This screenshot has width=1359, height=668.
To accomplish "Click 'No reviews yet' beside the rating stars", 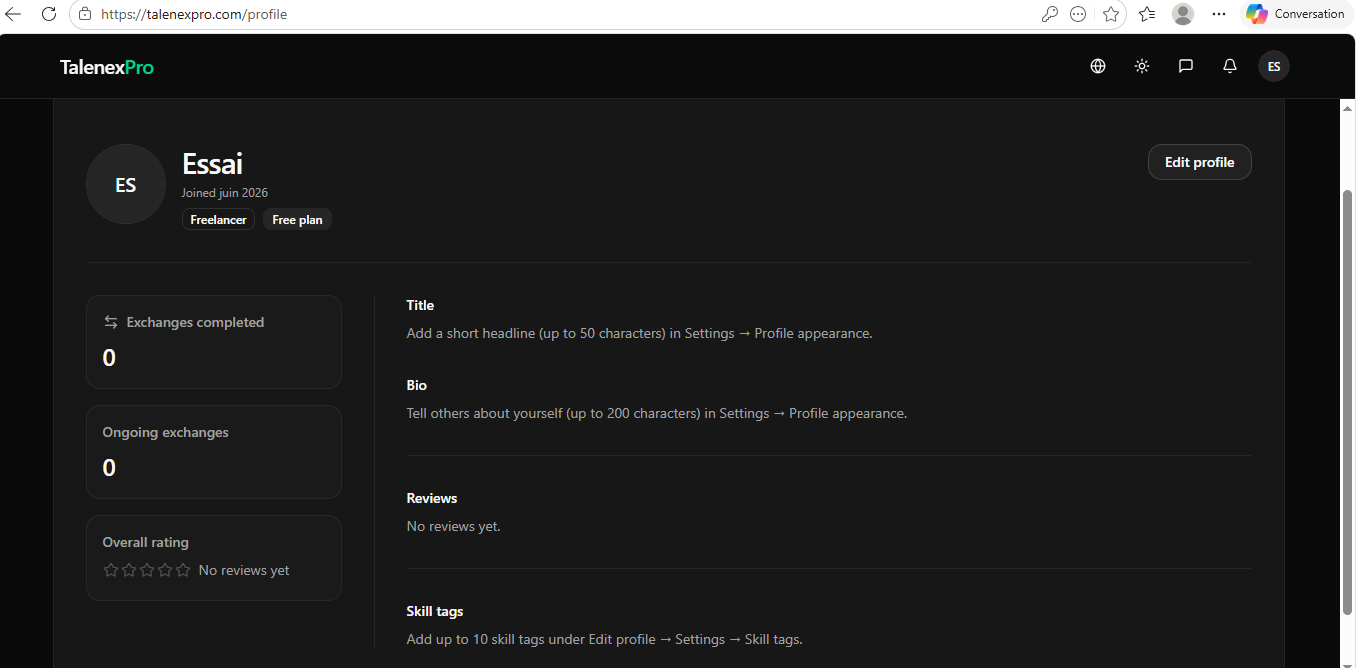I will tap(244, 570).
